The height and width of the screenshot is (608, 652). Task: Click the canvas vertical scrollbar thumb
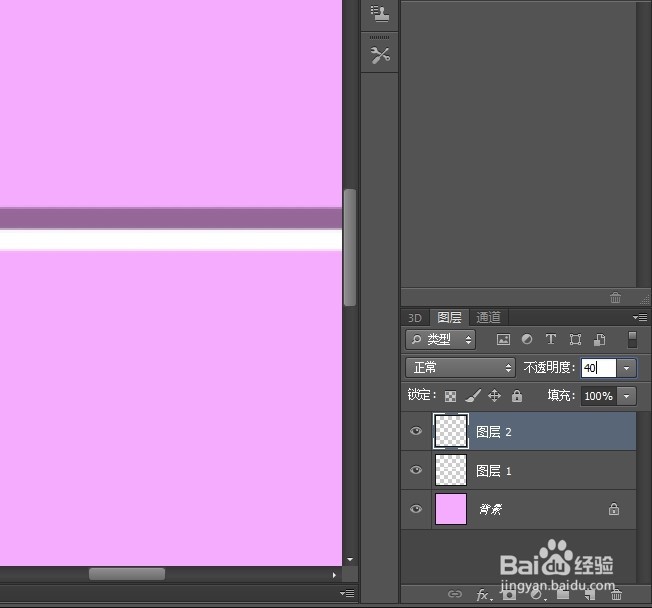tap(350, 247)
